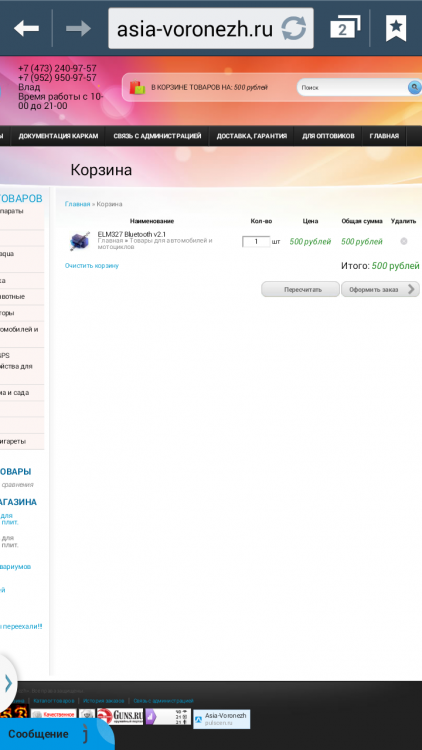Tap the browser back arrow
The width and height of the screenshot is (422, 750).
tap(26, 29)
